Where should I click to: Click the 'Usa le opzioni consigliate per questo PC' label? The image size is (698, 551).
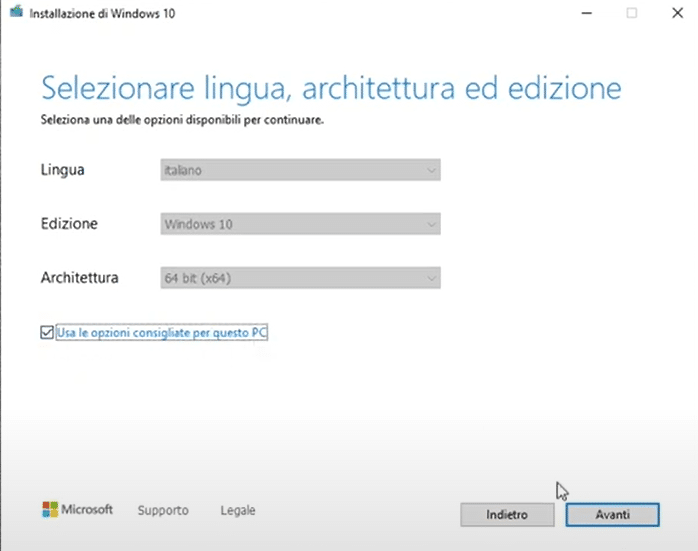(162, 332)
